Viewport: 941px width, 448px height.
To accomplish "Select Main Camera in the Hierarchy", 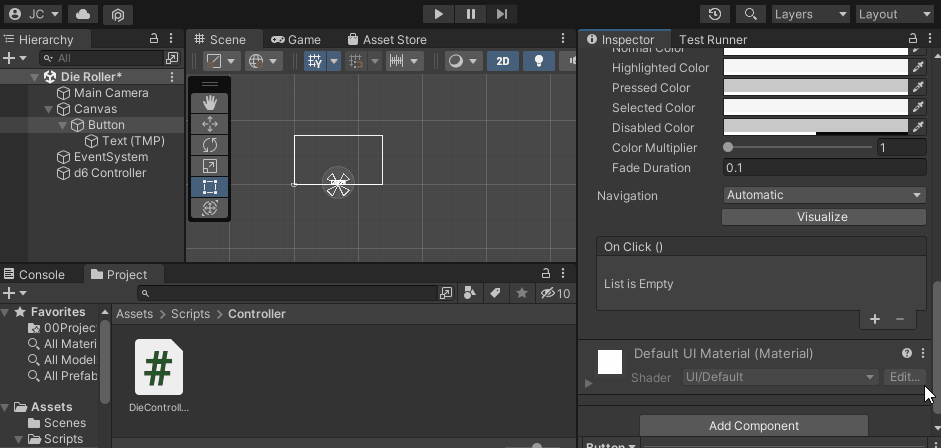I will pos(111,93).
